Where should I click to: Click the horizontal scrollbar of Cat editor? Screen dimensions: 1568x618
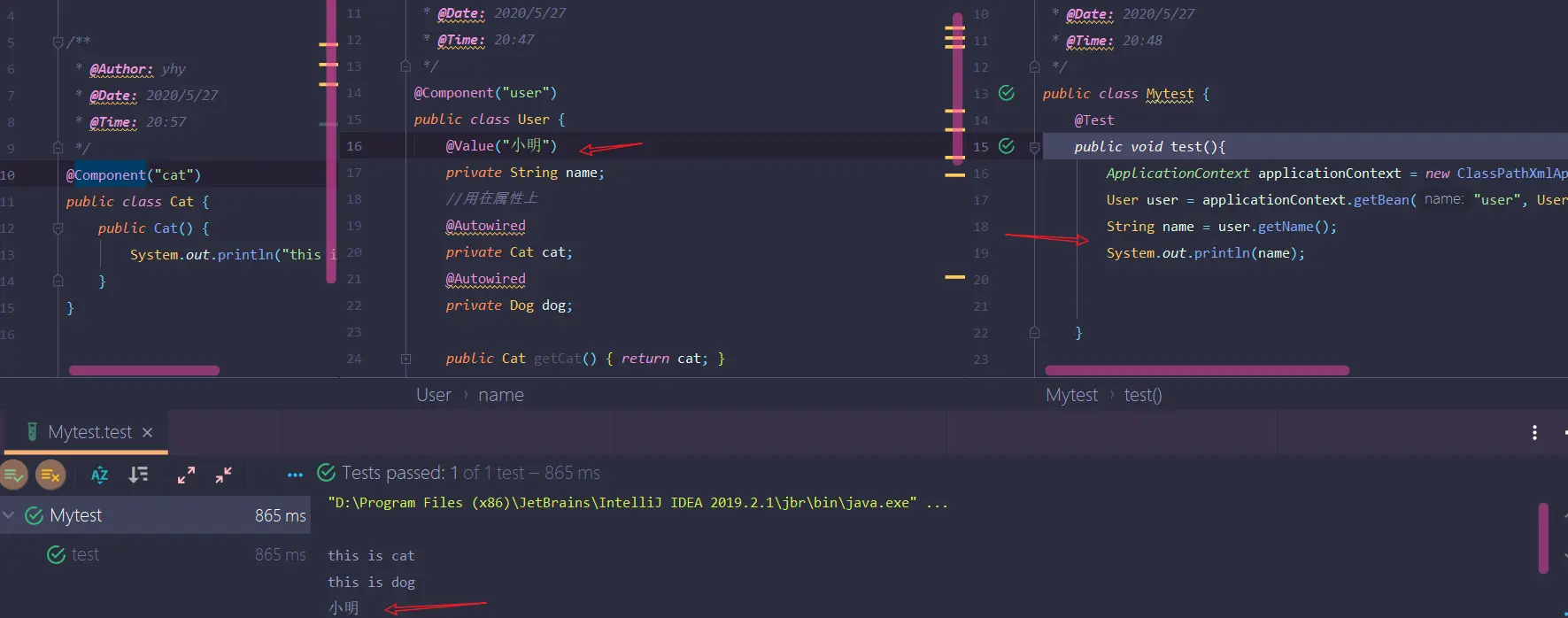(144, 370)
